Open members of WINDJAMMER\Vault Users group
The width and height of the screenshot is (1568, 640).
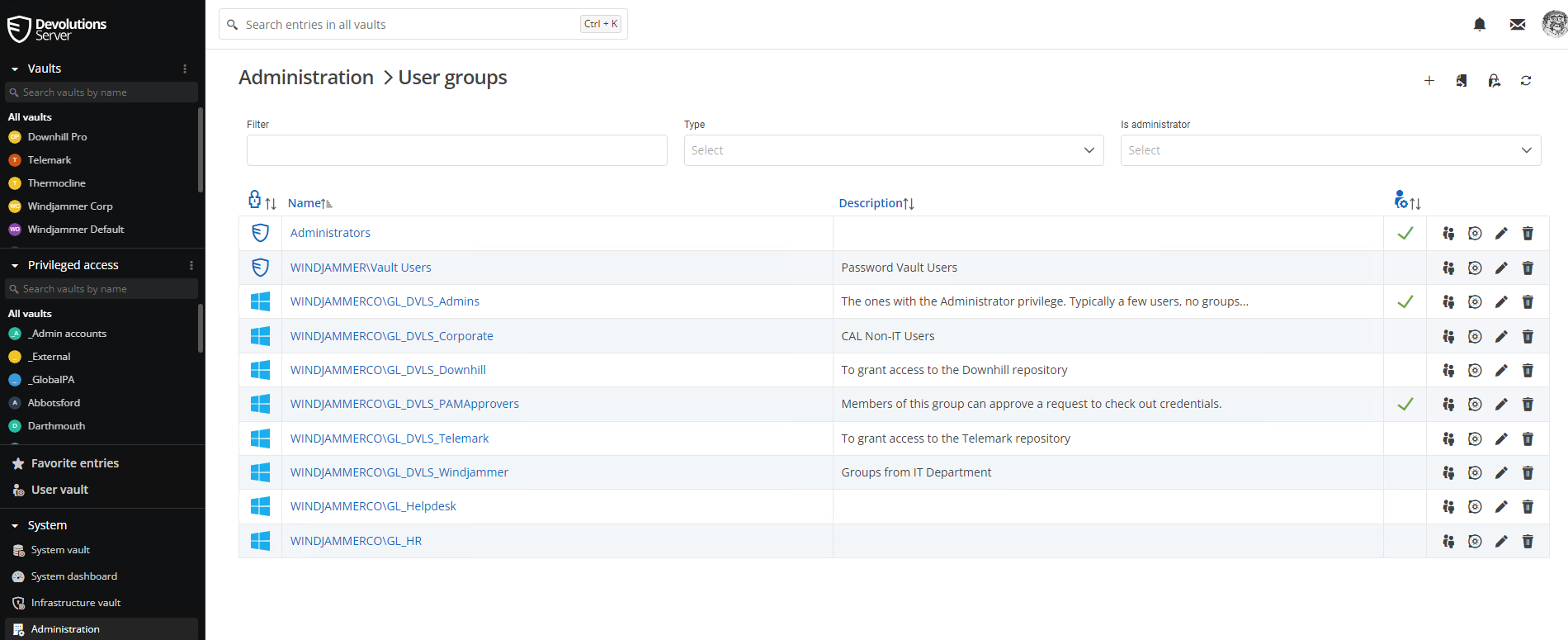point(1448,268)
